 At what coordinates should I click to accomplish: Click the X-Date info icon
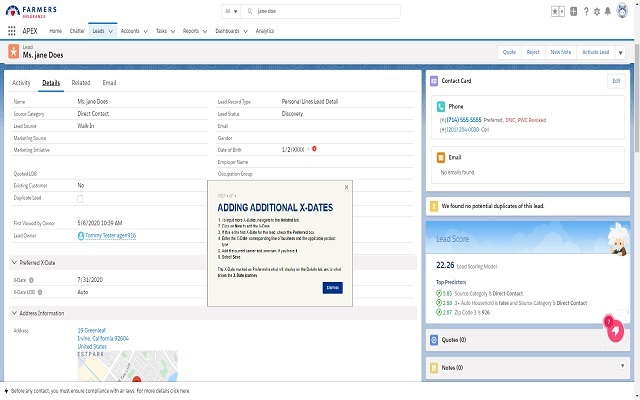31,280
